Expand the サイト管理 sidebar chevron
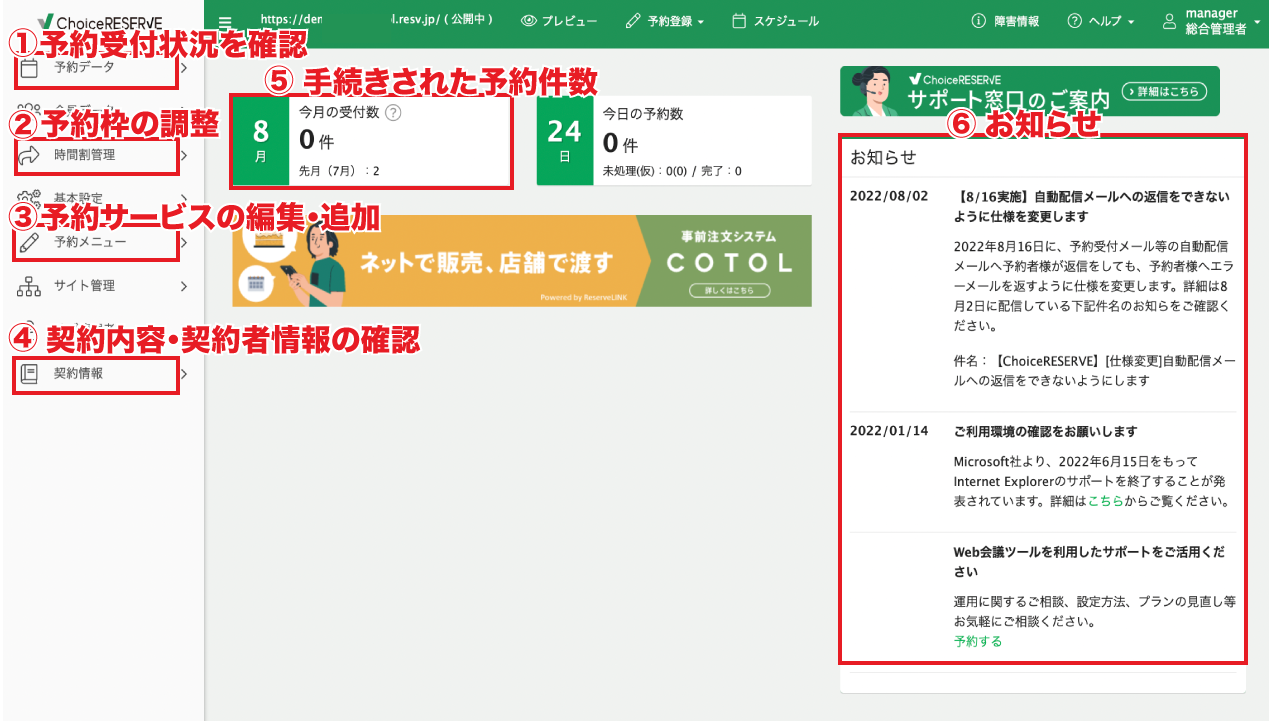Viewport: 1276px width, 721px height. pyautogui.click(x=184, y=287)
